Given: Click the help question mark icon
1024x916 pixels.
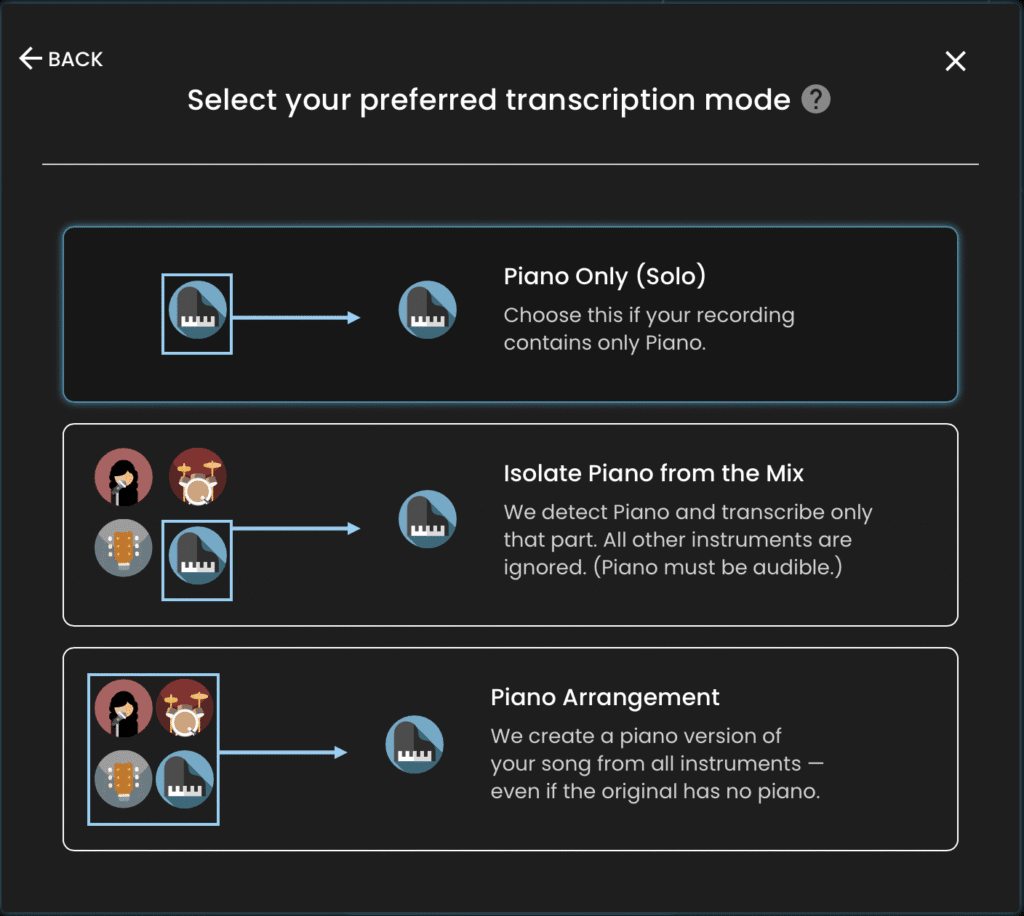Looking at the screenshot, I should pyautogui.click(x=816, y=99).
